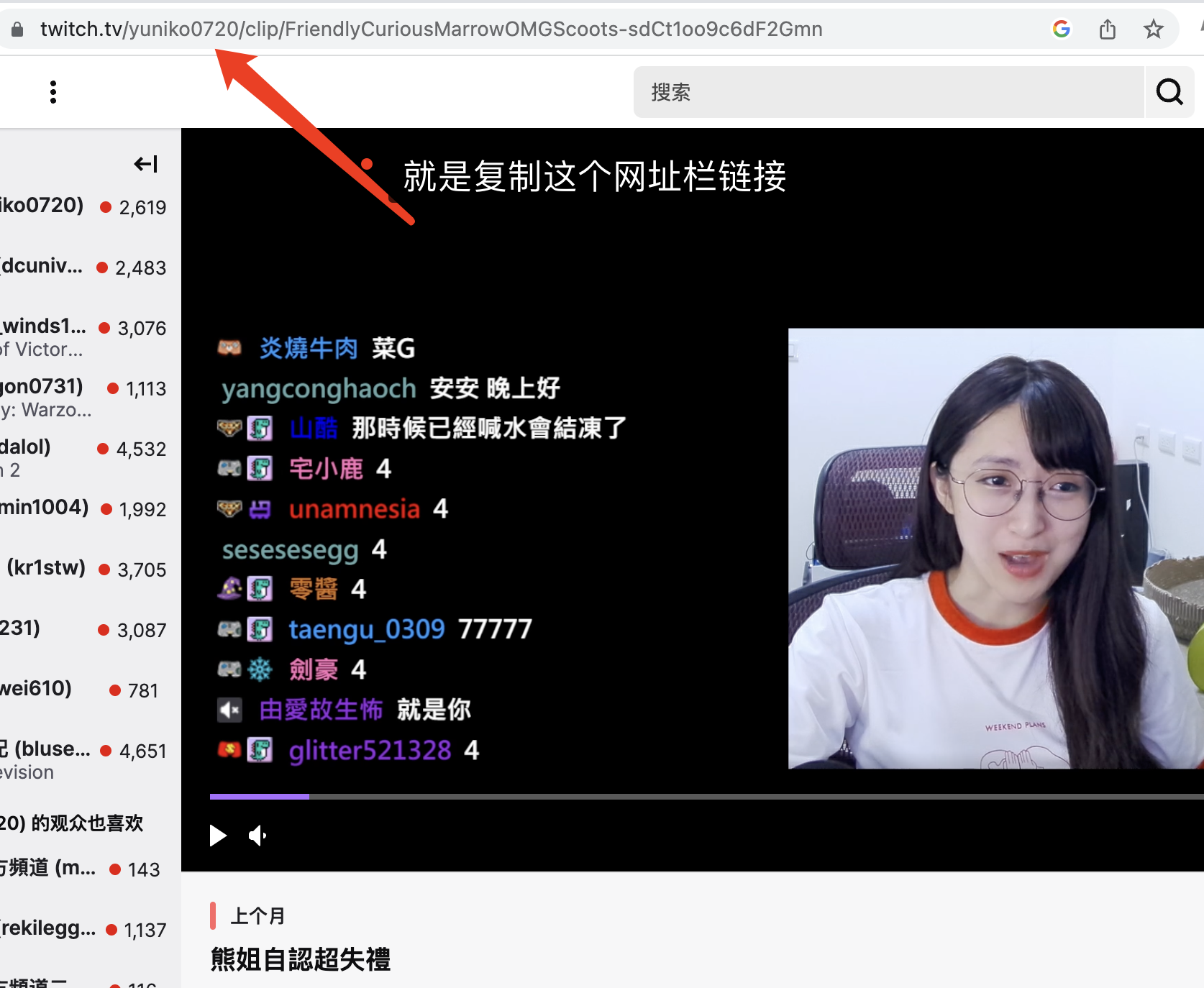Click the streamer webcam video area

tap(996, 549)
